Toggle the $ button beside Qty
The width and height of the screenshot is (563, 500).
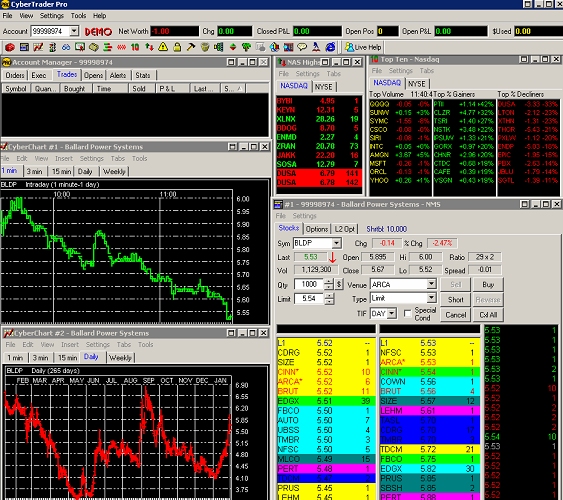339,284
